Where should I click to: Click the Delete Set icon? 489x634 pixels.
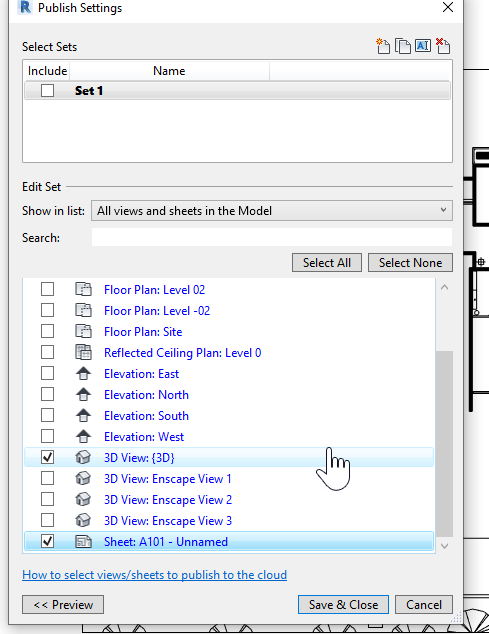[x=443, y=46]
